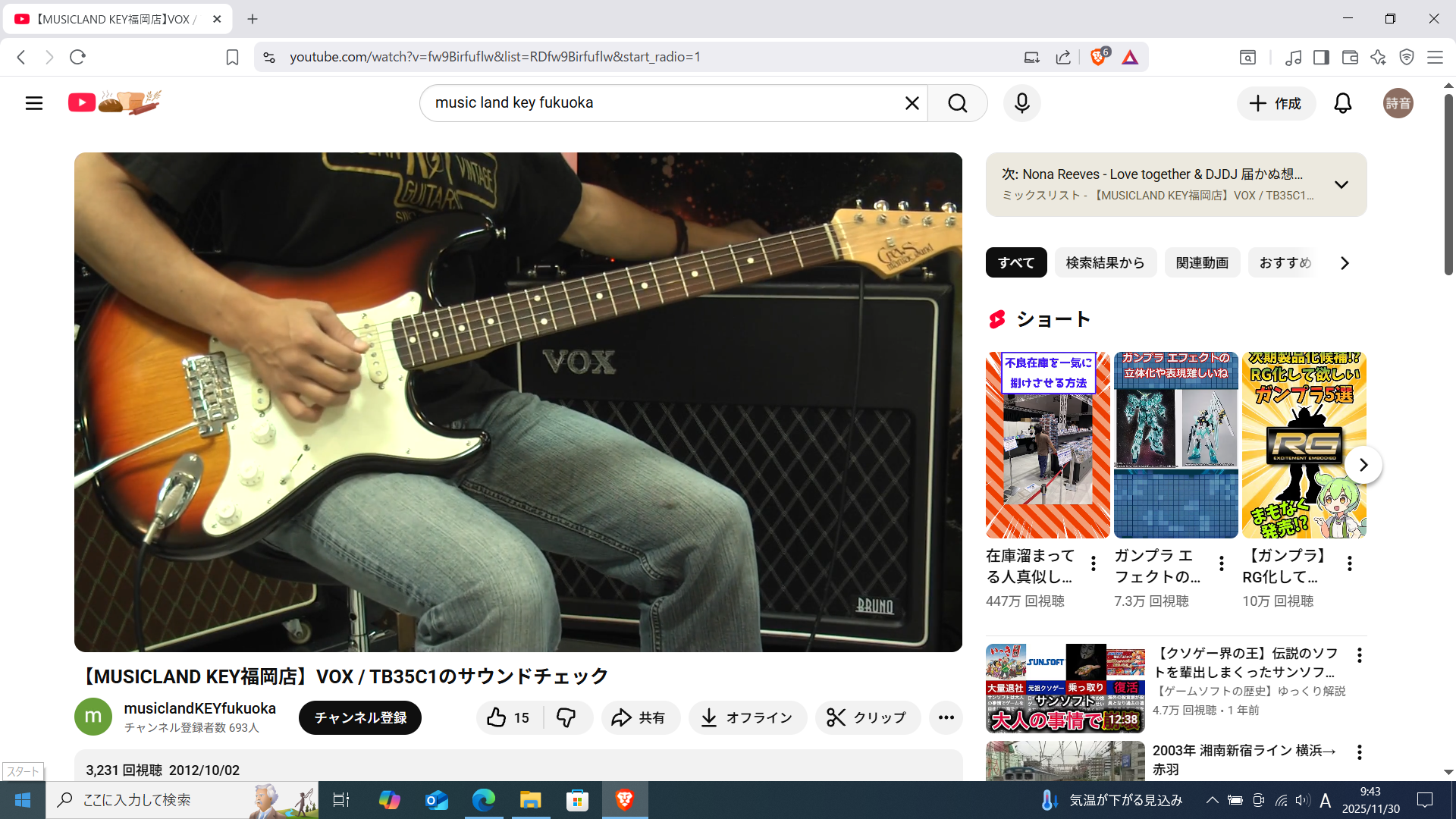Select the 検索結果から filter chip
Image resolution: width=1456 pixels, height=819 pixels.
pyautogui.click(x=1105, y=263)
